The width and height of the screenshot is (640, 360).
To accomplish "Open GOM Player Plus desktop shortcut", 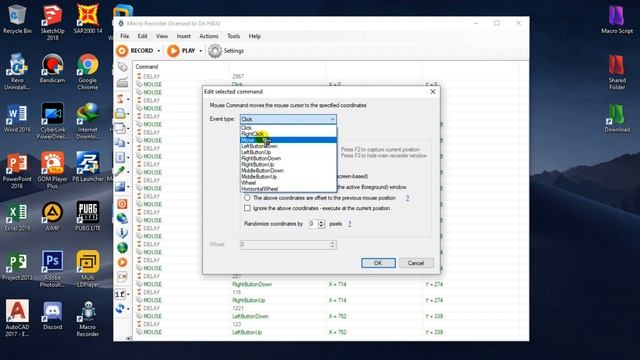I will tap(52, 171).
